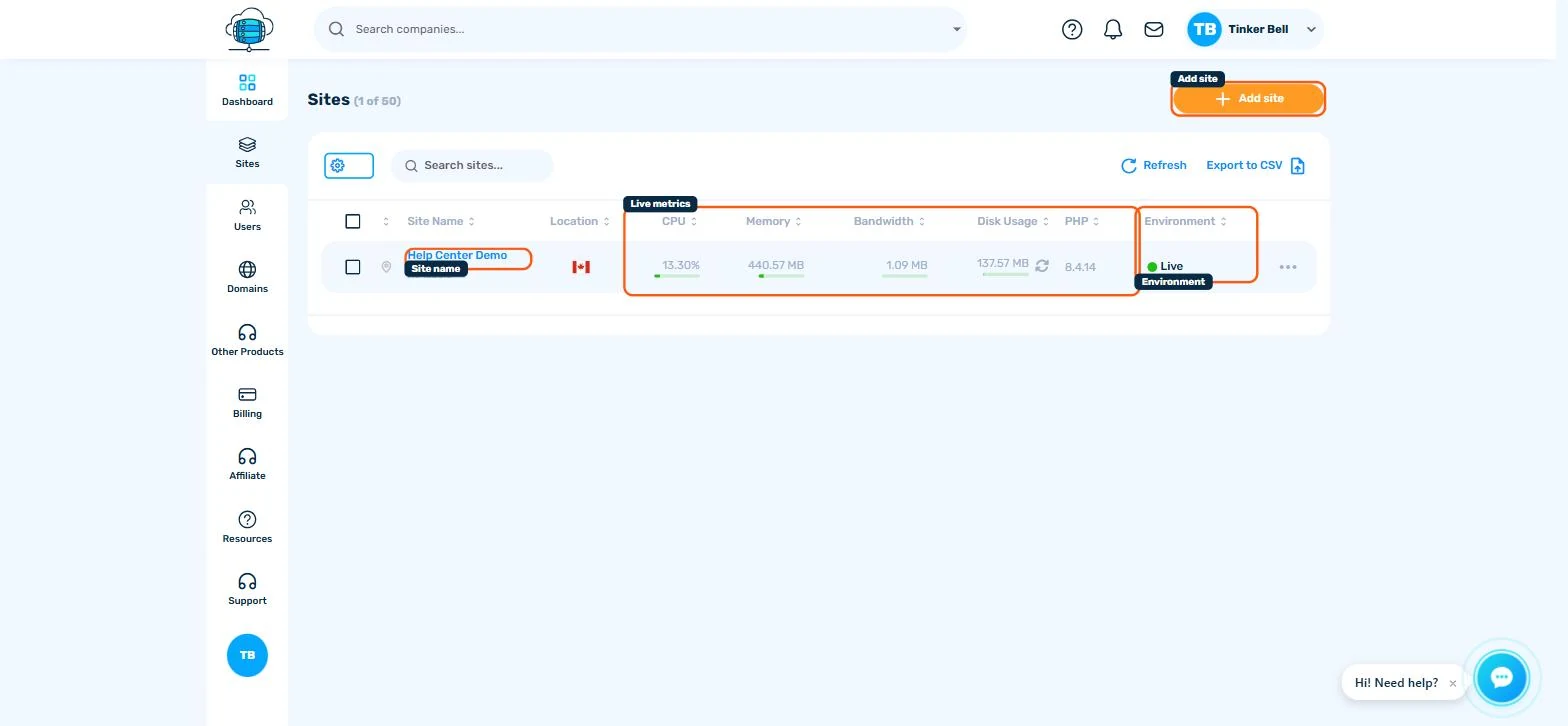The image size is (1568, 726).
Task: Focus the Search companies field
Action: 640,29
